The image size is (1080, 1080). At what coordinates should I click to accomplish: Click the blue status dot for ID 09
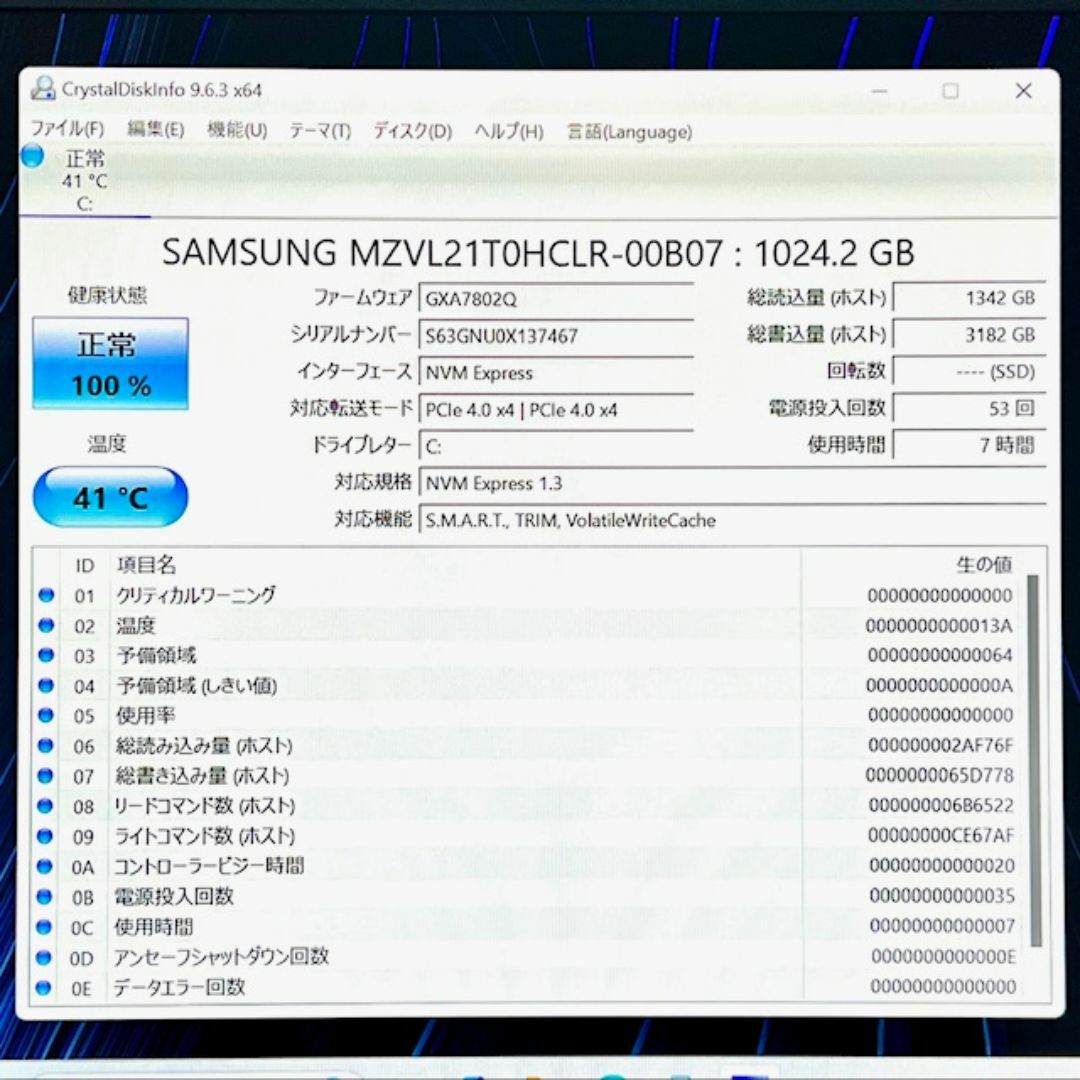click(45, 835)
